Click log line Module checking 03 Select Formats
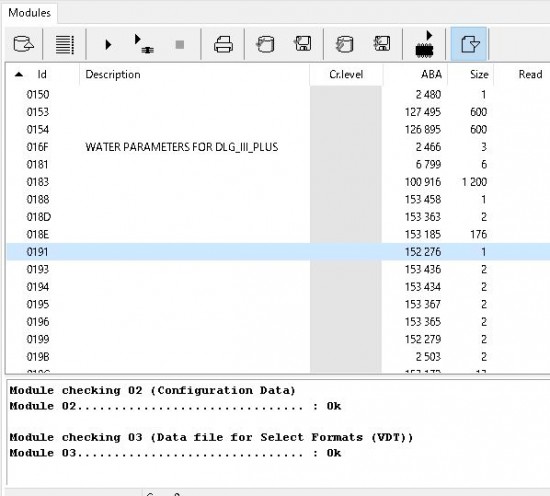The height and width of the screenshot is (496, 550). (211, 437)
